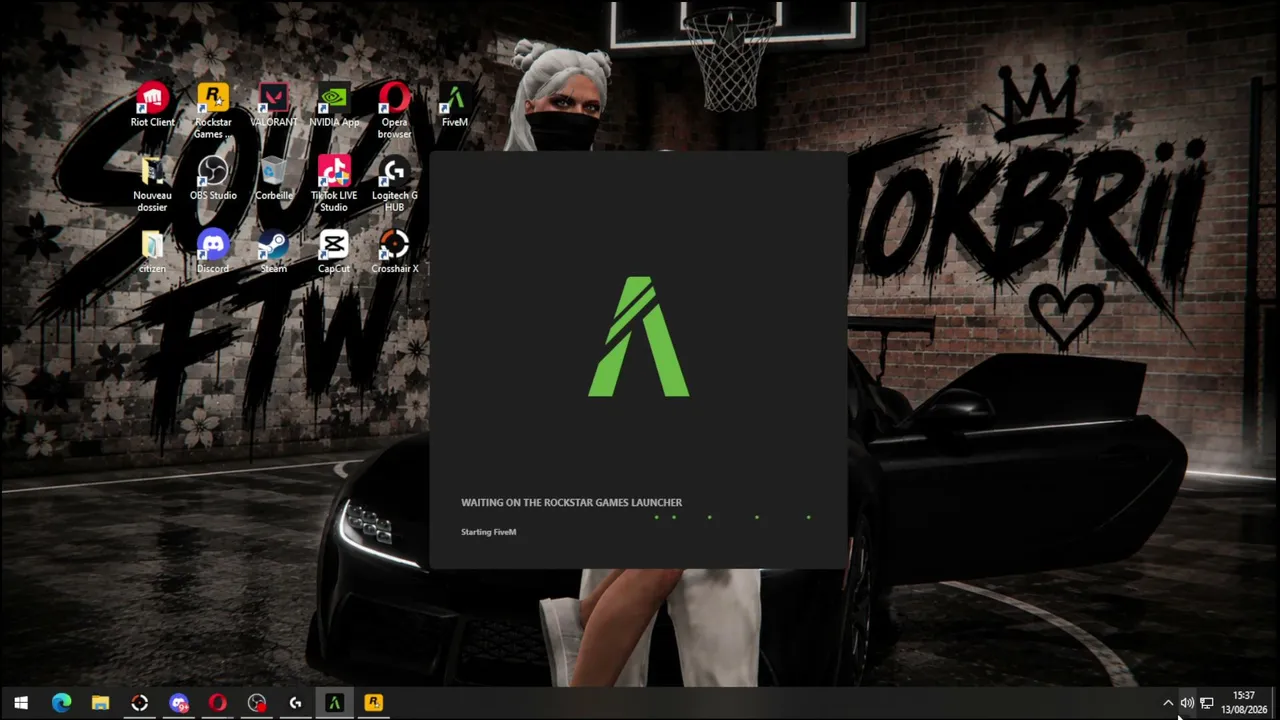Click the Logitech G HUB desktop icon
The height and width of the screenshot is (720, 1280).
click(x=394, y=185)
